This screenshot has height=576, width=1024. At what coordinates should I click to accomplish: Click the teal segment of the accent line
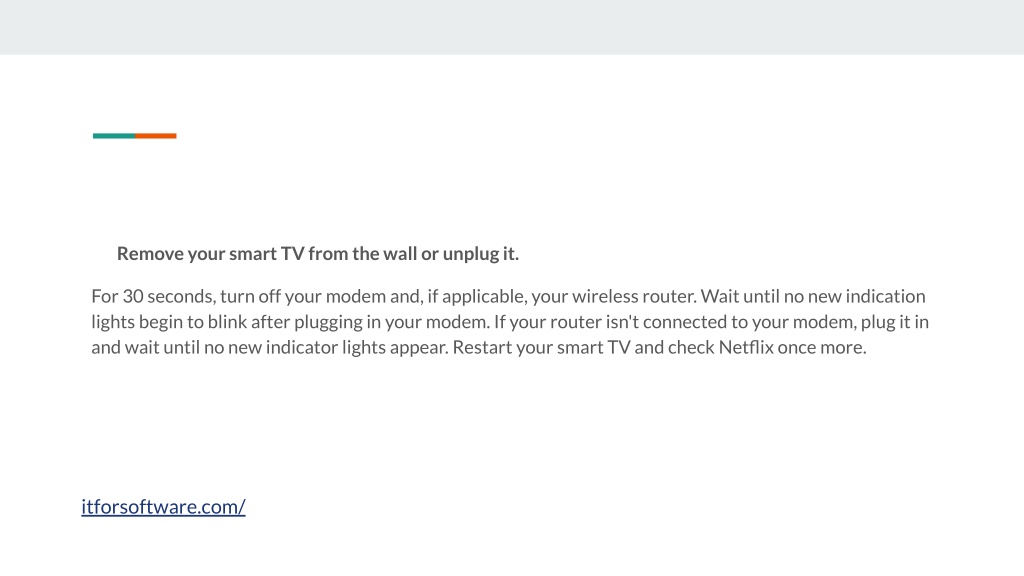click(x=114, y=136)
